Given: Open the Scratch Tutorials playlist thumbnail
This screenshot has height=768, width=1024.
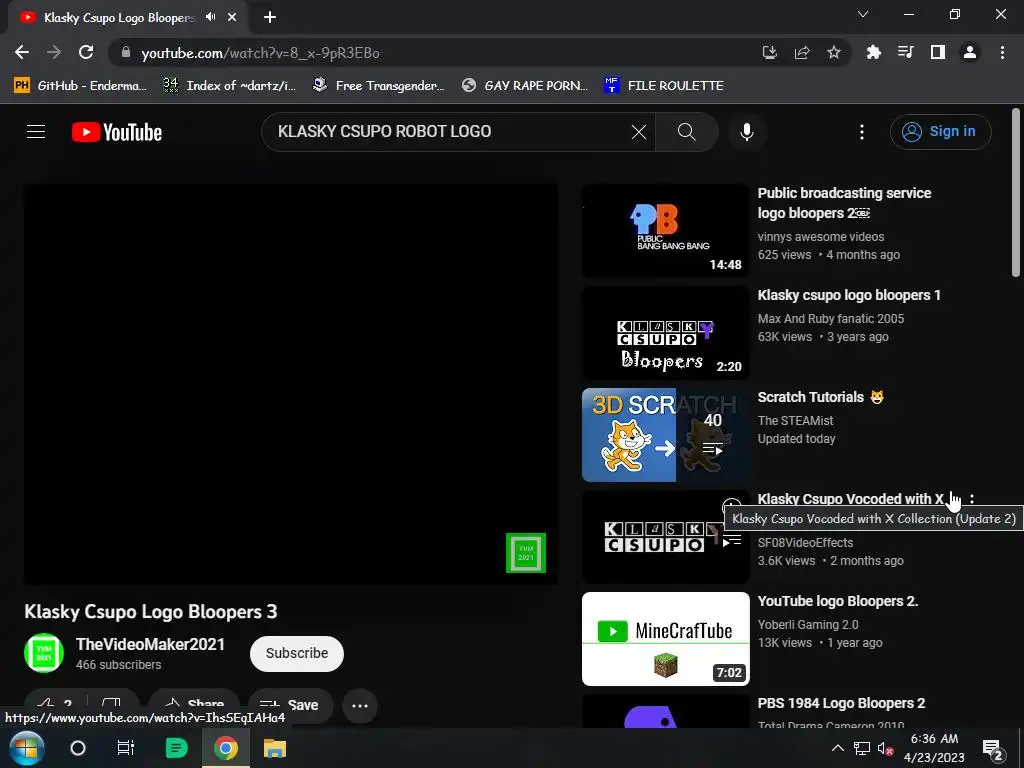Looking at the screenshot, I should [665, 435].
